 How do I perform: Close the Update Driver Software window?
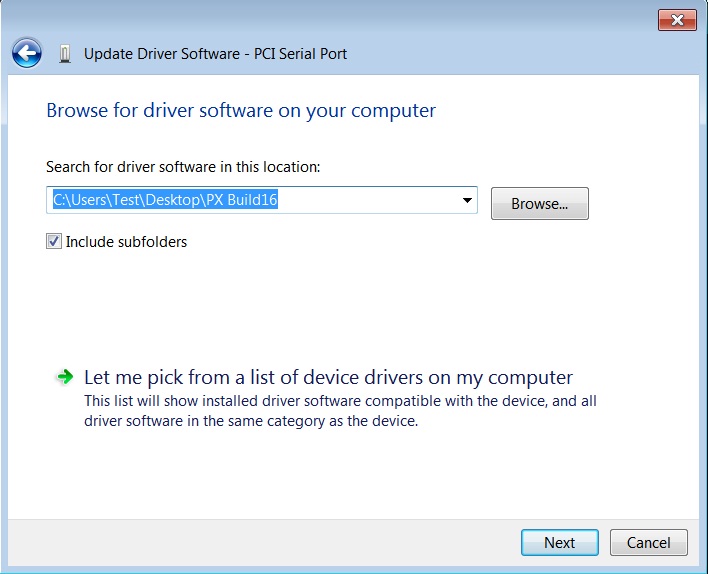click(x=677, y=20)
